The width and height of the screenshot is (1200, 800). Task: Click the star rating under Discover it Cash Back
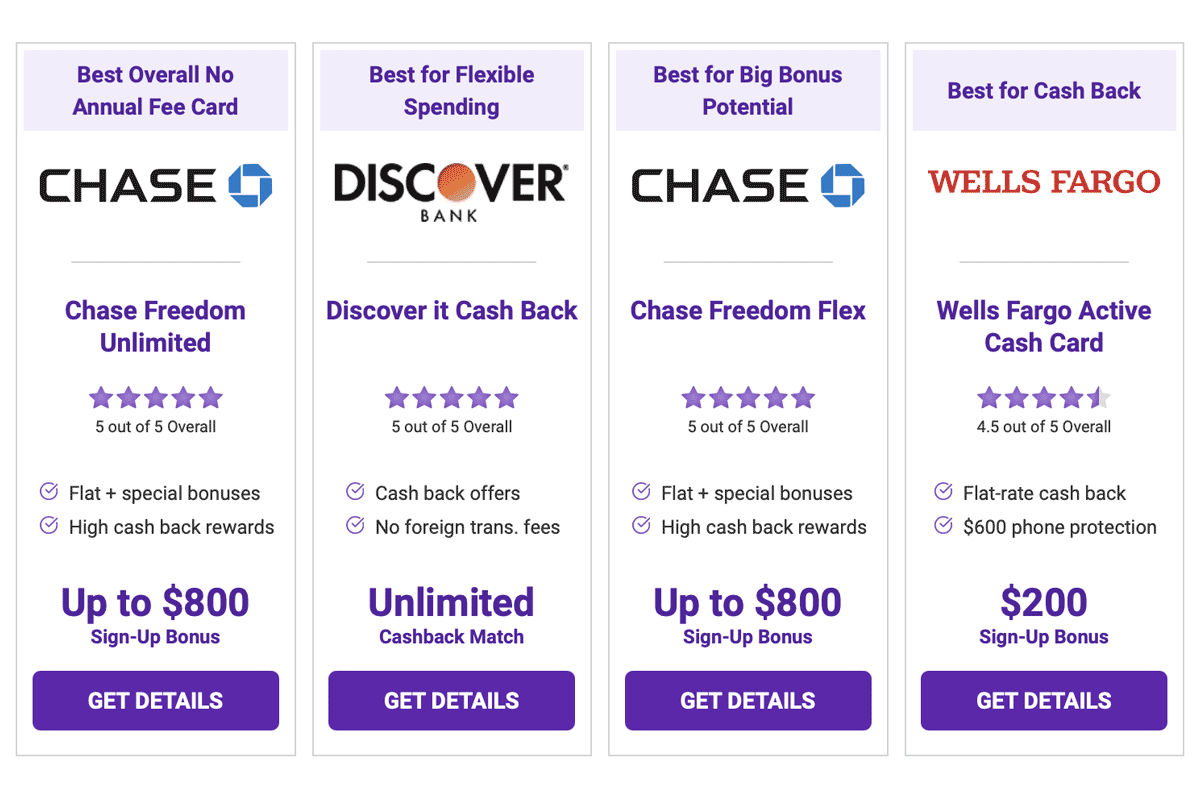click(451, 398)
